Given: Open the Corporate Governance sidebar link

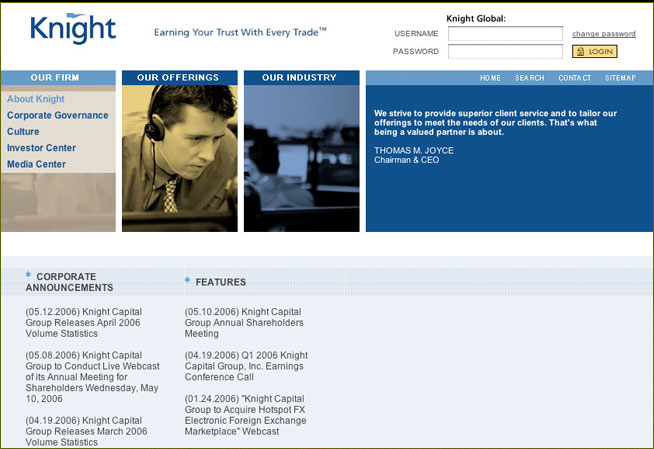Looking at the screenshot, I should (x=57, y=116).
